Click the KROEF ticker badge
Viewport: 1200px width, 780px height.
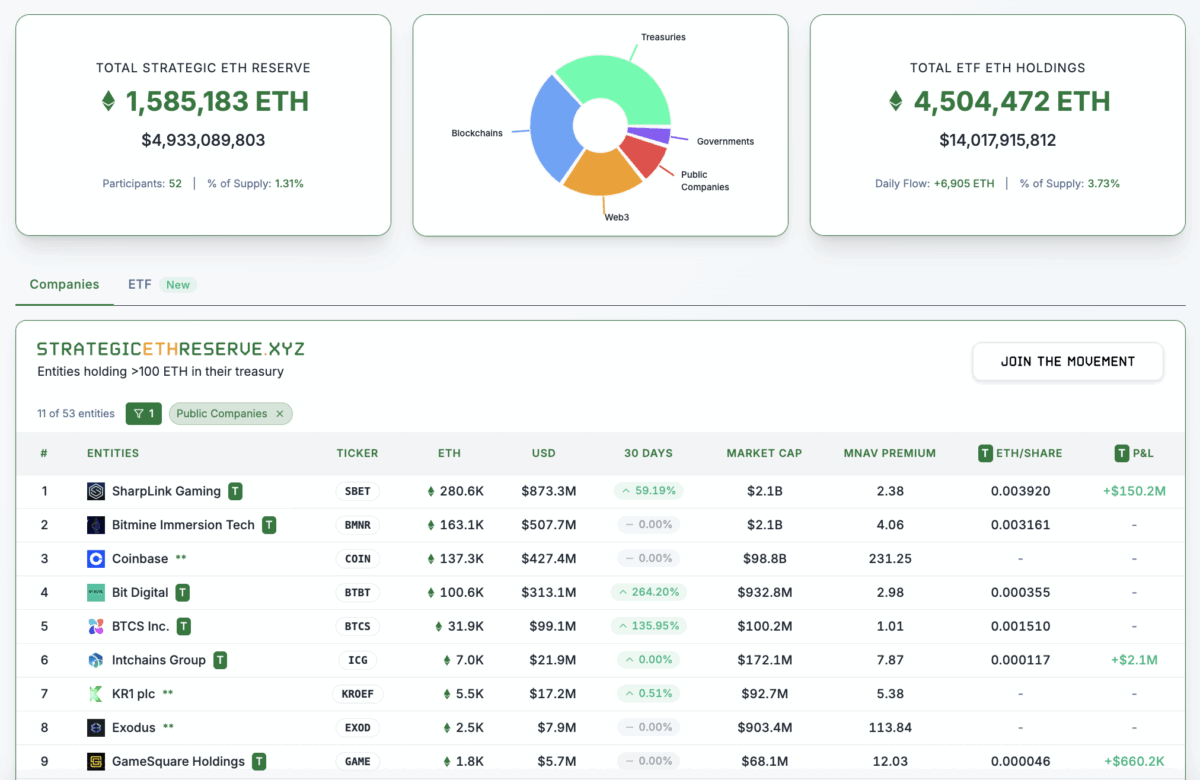pos(357,694)
